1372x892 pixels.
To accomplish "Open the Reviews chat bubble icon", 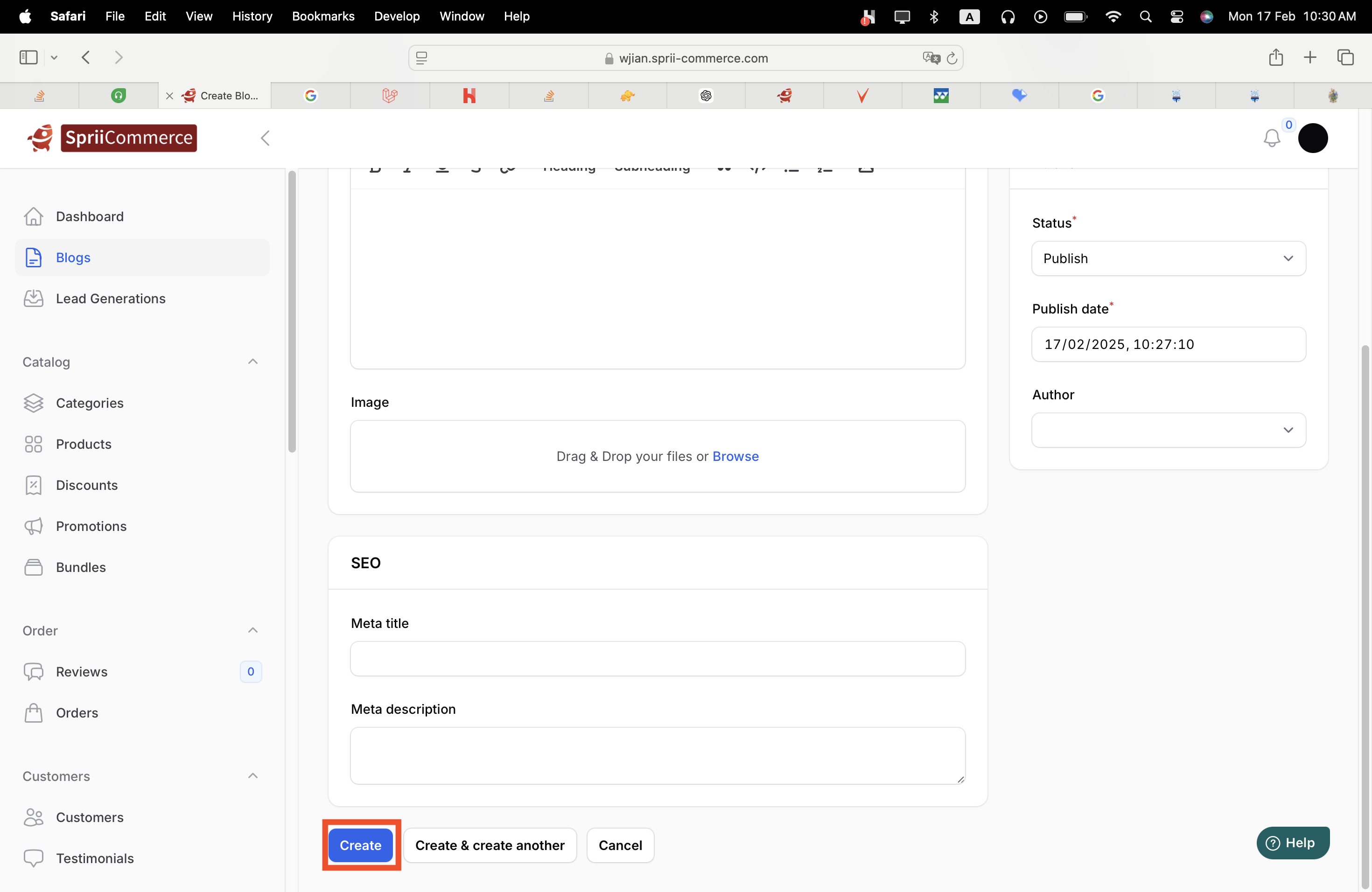I will (x=34, y=672).
